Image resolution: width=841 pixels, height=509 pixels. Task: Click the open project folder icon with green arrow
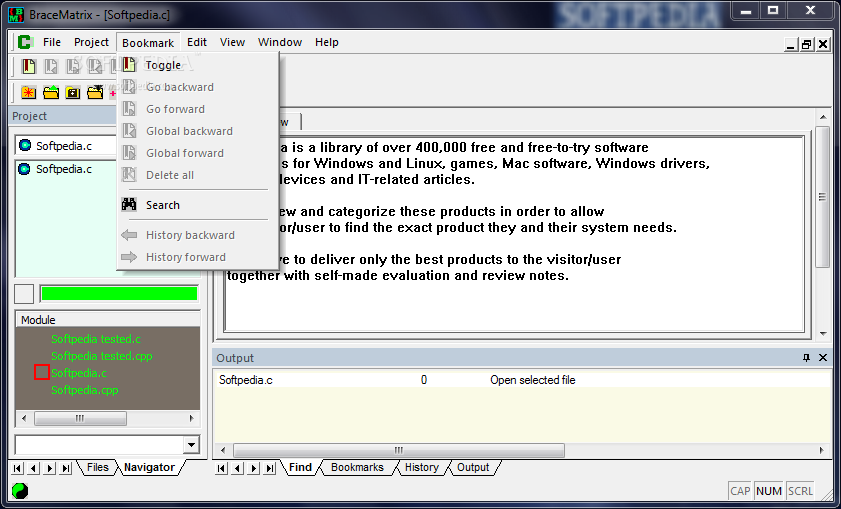tap(50, 92)
